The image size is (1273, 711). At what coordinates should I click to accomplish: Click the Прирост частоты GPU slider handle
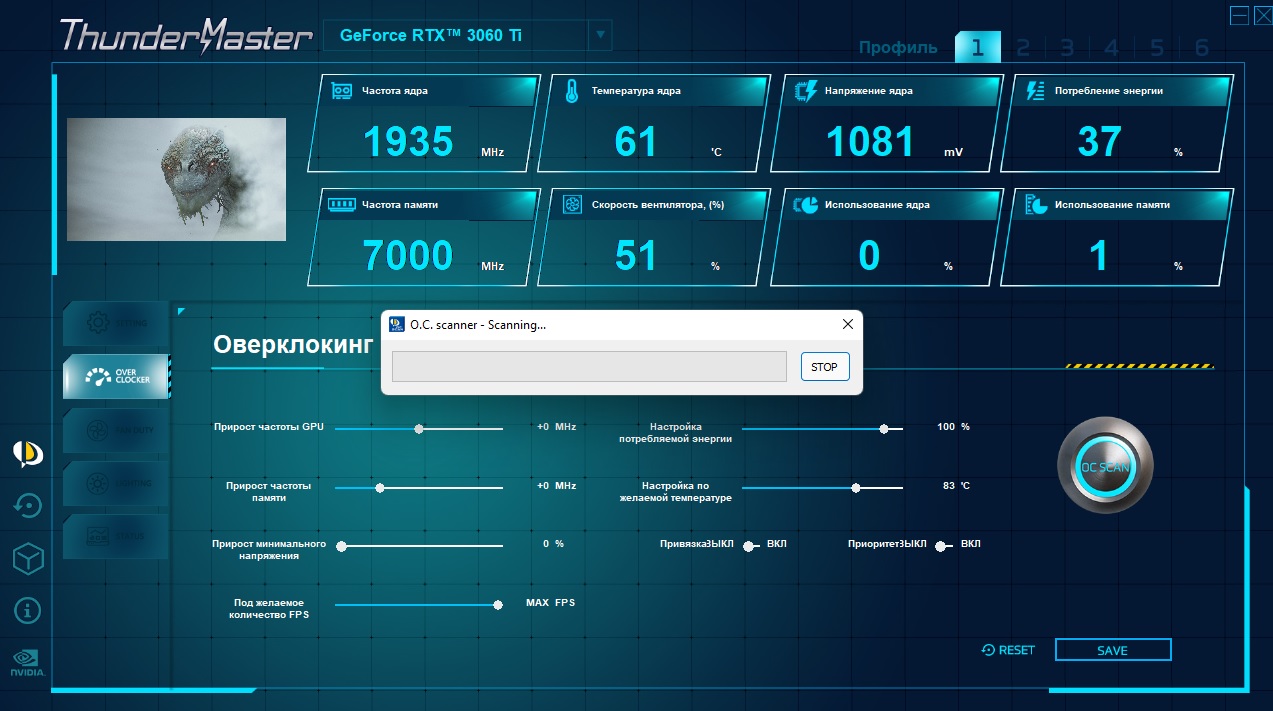(x=419, y=428)
